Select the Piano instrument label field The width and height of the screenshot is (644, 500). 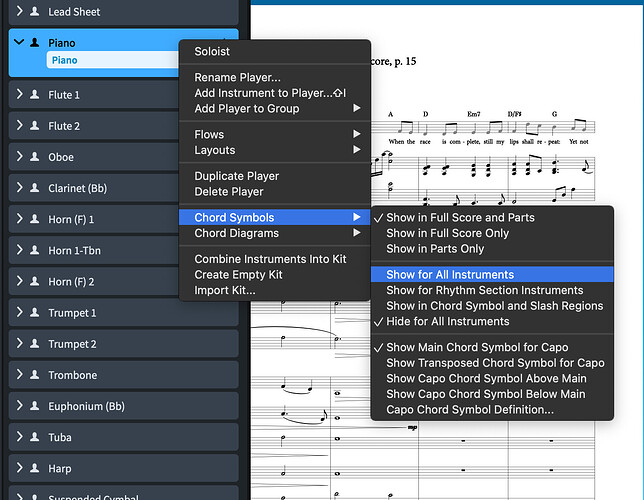(x=113, y=60)
